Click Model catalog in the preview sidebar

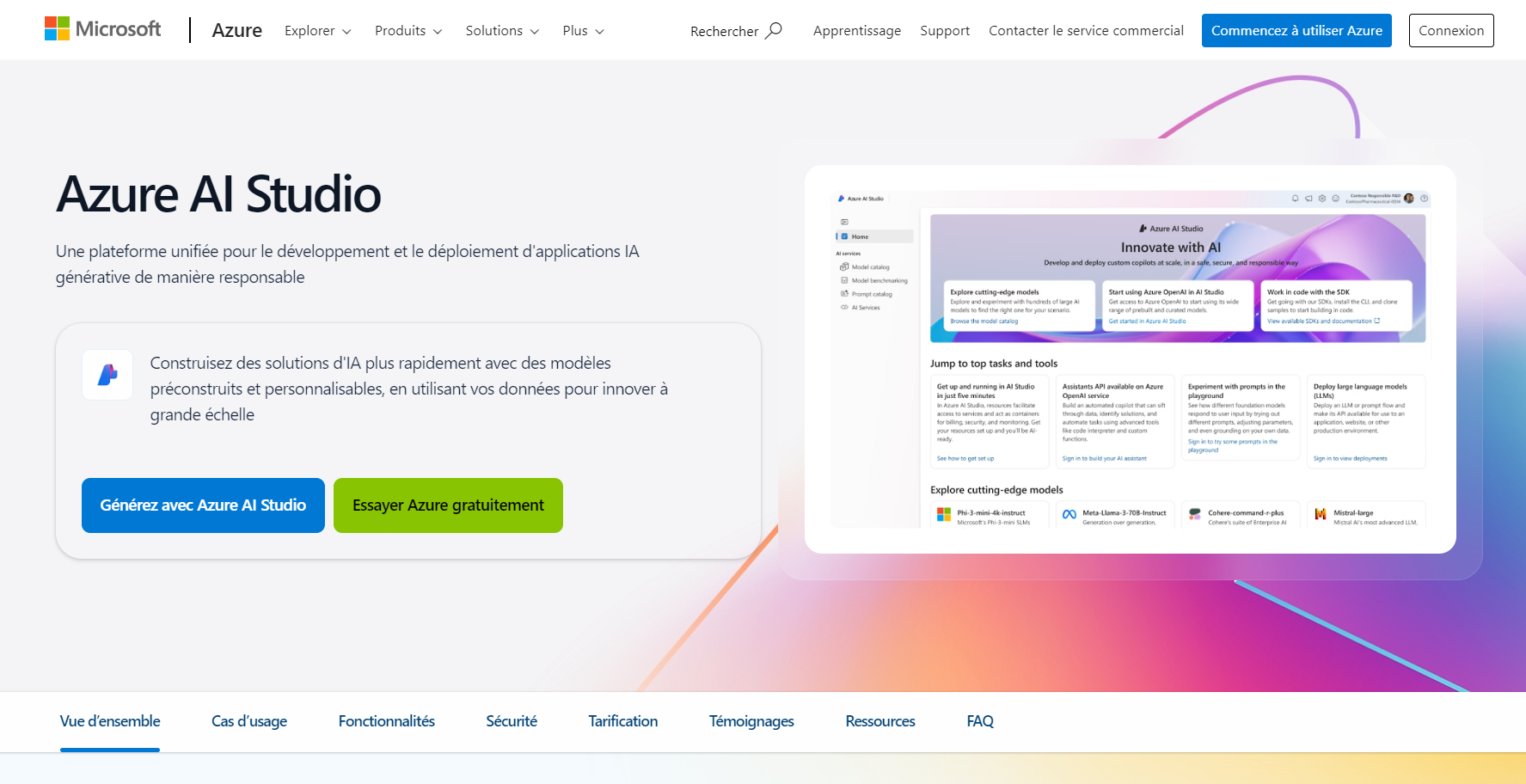click(870, 267)
